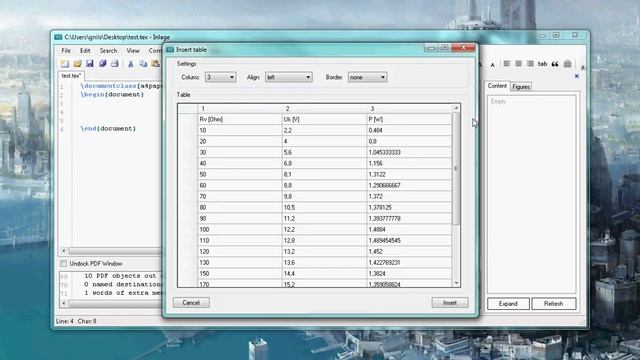The height and width of the screenshot is (360, 640).
Task: Click the cell '10,5'
Action: click(324, 207)
